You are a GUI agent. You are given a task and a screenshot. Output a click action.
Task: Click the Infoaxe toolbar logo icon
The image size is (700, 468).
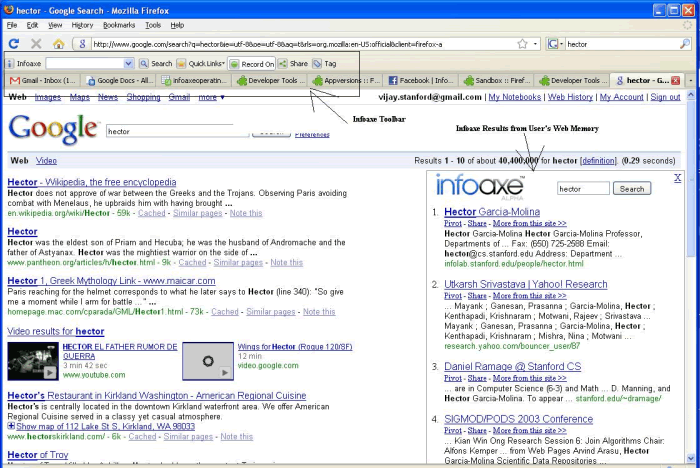click(x=10, y=64)
